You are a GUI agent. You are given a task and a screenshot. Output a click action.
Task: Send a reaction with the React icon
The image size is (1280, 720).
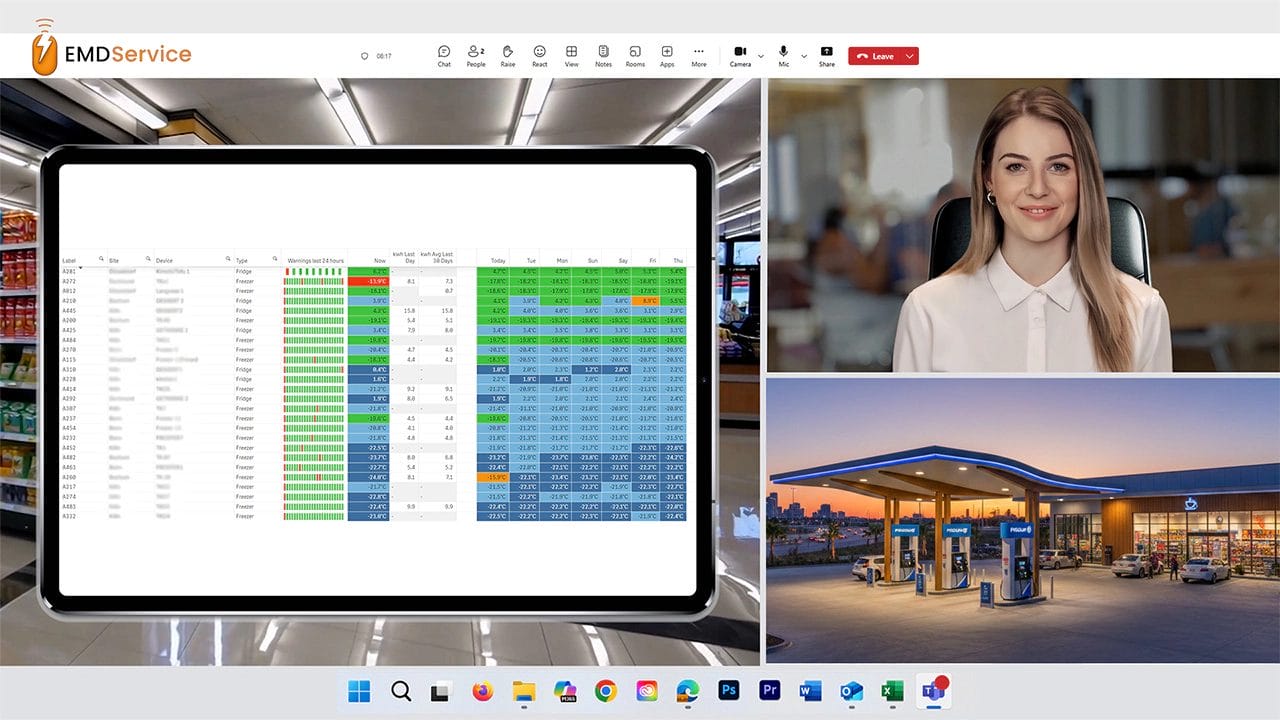click(539, 52)
